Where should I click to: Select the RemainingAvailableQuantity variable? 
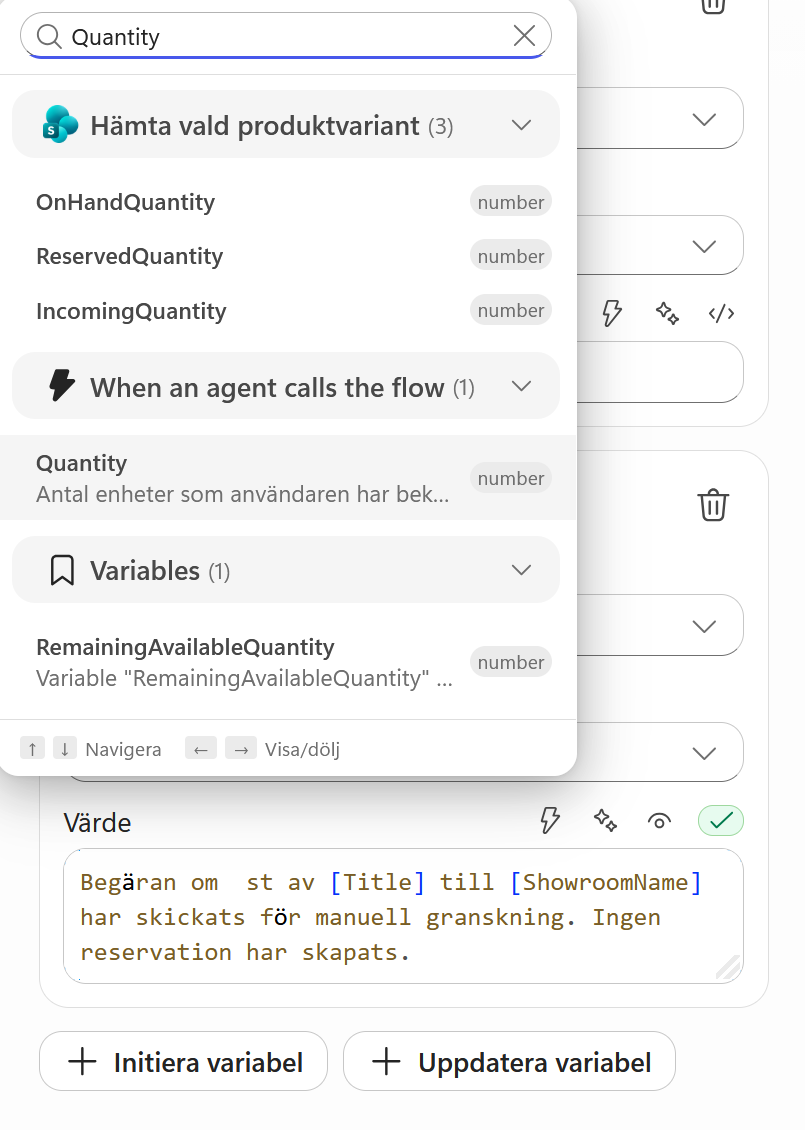(x=288, y=662)
